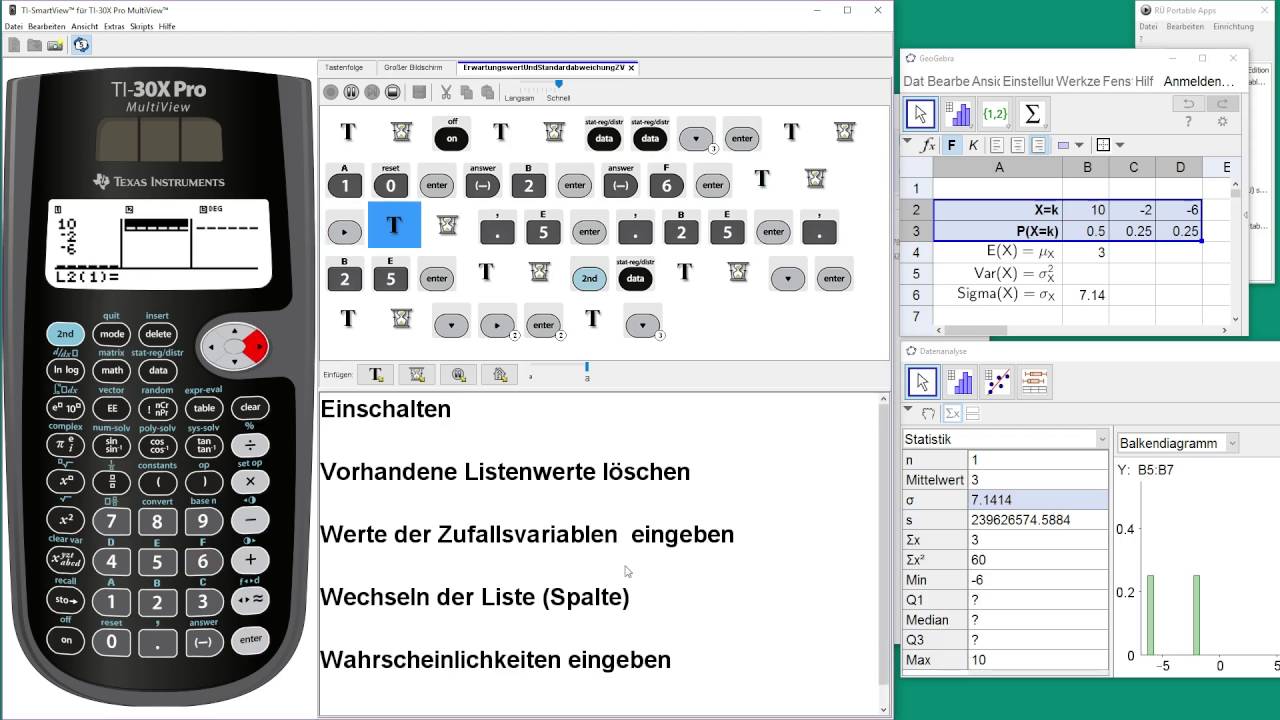This screenshot has width=1280, height=720.
Task: Select multi-variable boxplot tool in Datenanalyse
Action: click(x=1034, y=381)
